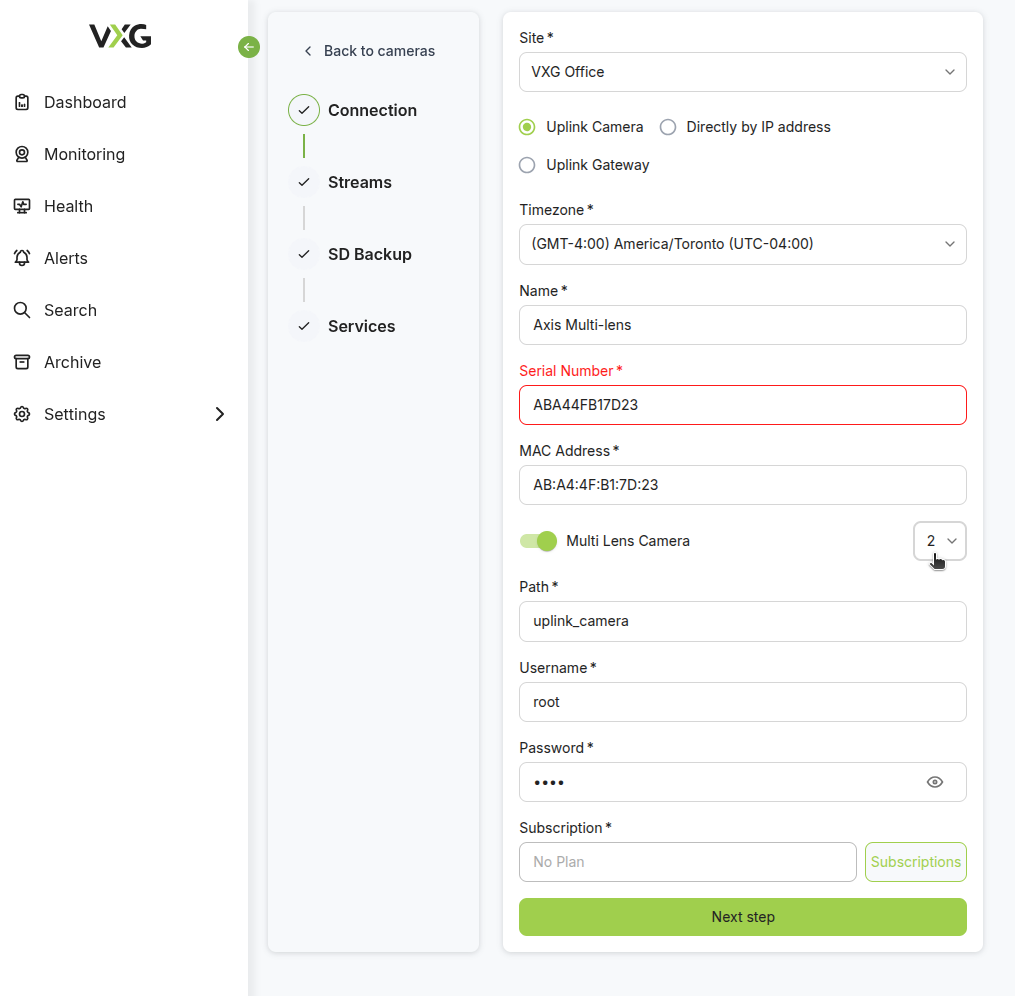Click into the Serial Number field
Viewport: 1015px width, 996px height.
tap(742, 405)
